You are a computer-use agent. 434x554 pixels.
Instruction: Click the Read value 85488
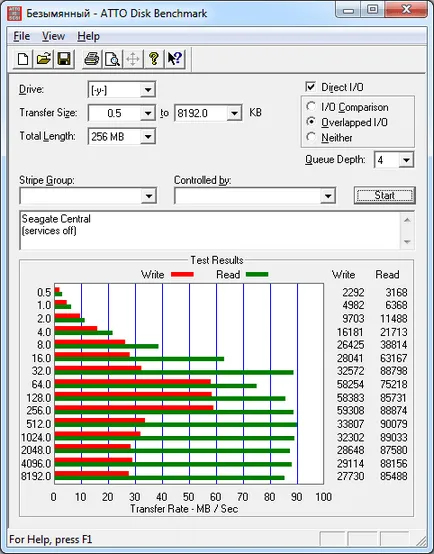(394, 476)
